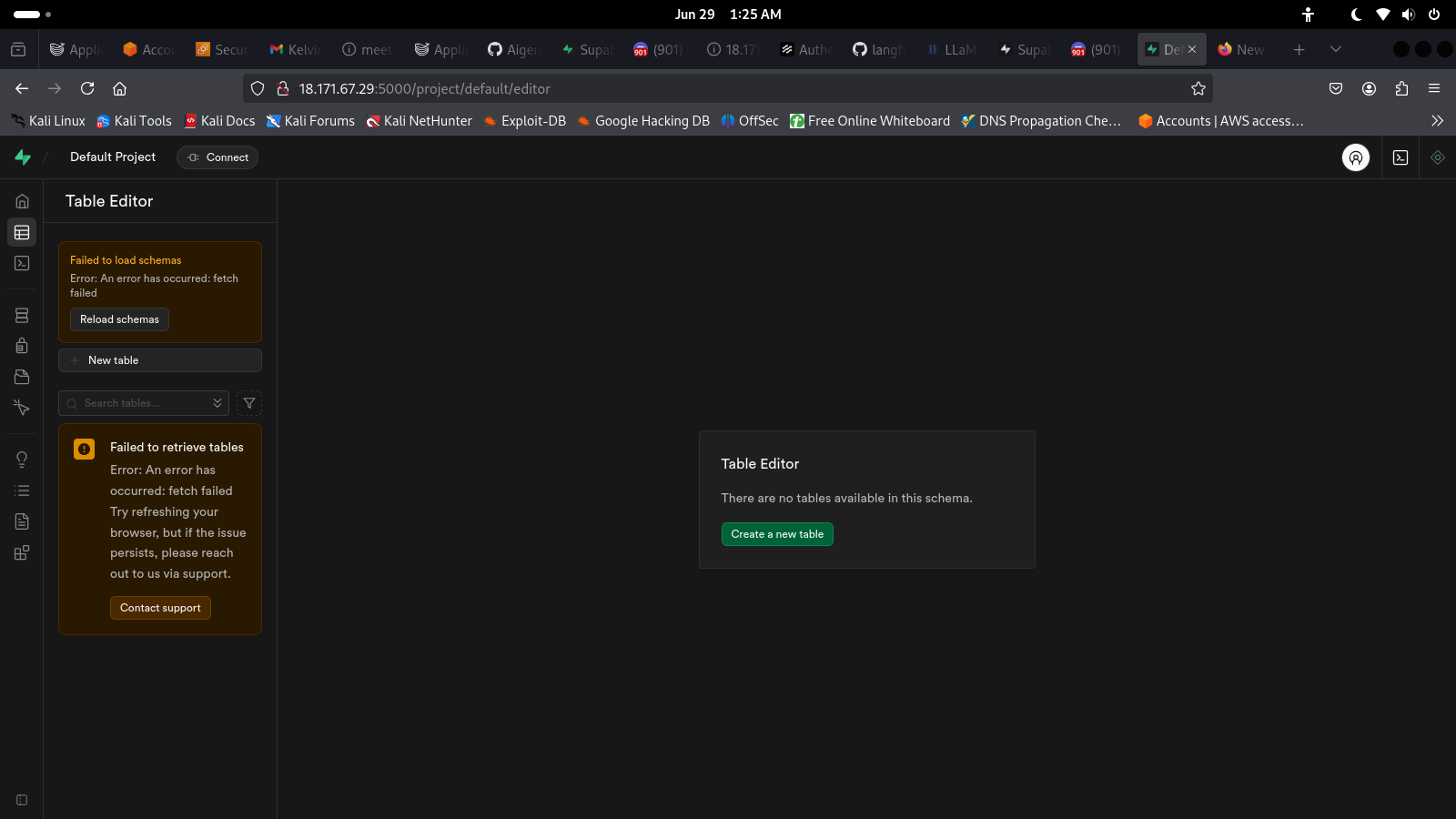Open the schema dropdown in table search
The image size is (1456, 819).
pos(217,402)
